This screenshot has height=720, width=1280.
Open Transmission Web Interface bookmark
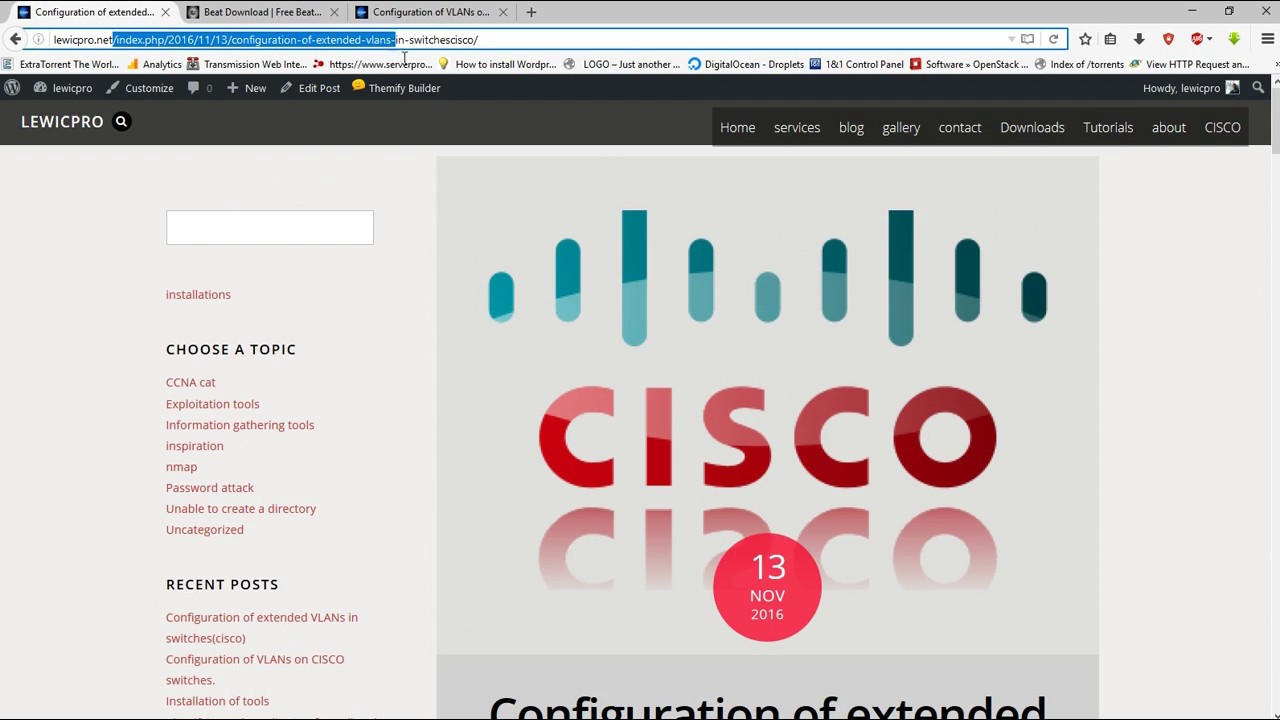(x=247, y=64)
